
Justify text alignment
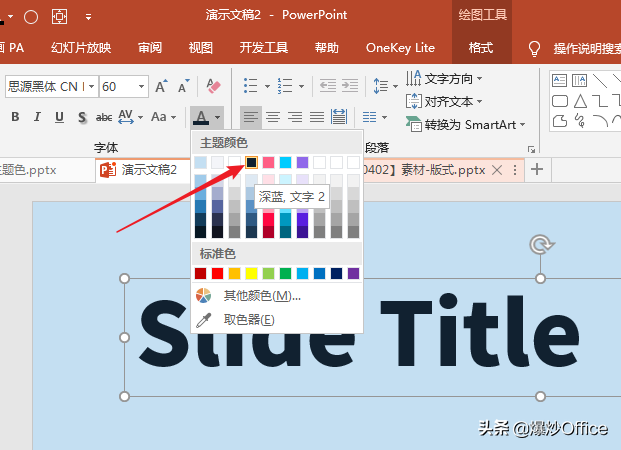point(317,117)
